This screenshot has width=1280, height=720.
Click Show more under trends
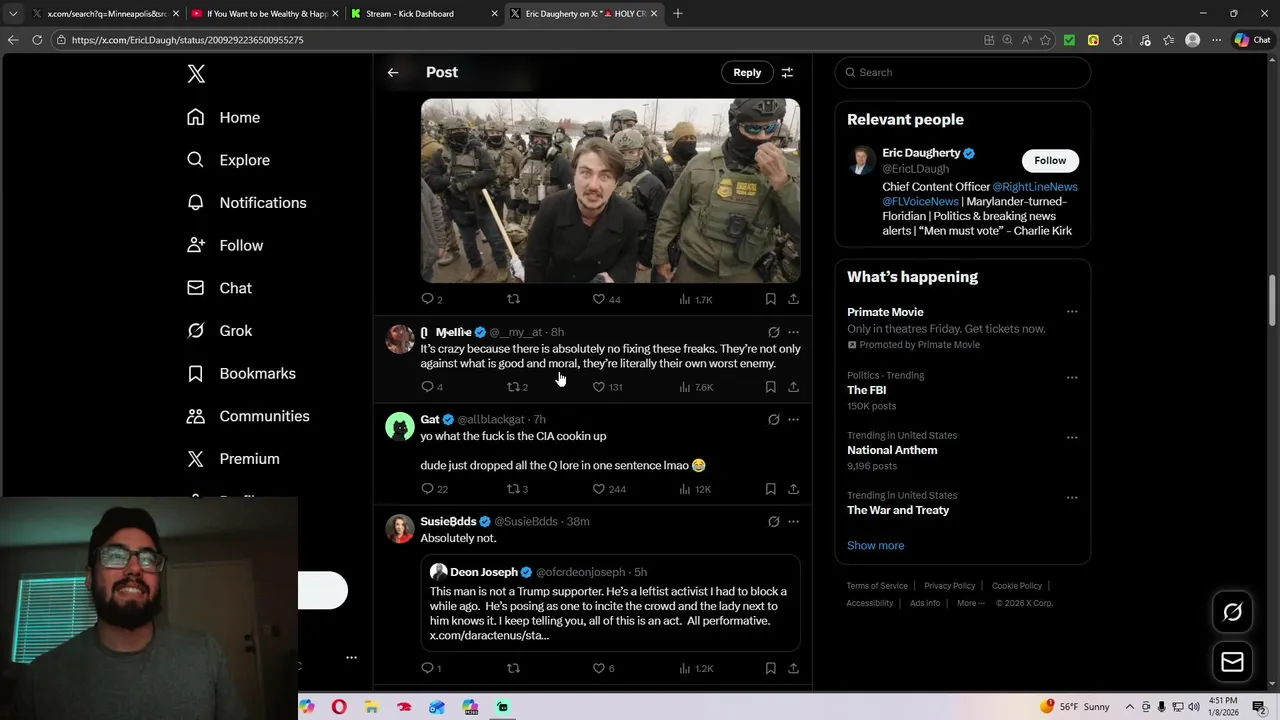pos(875,545)
